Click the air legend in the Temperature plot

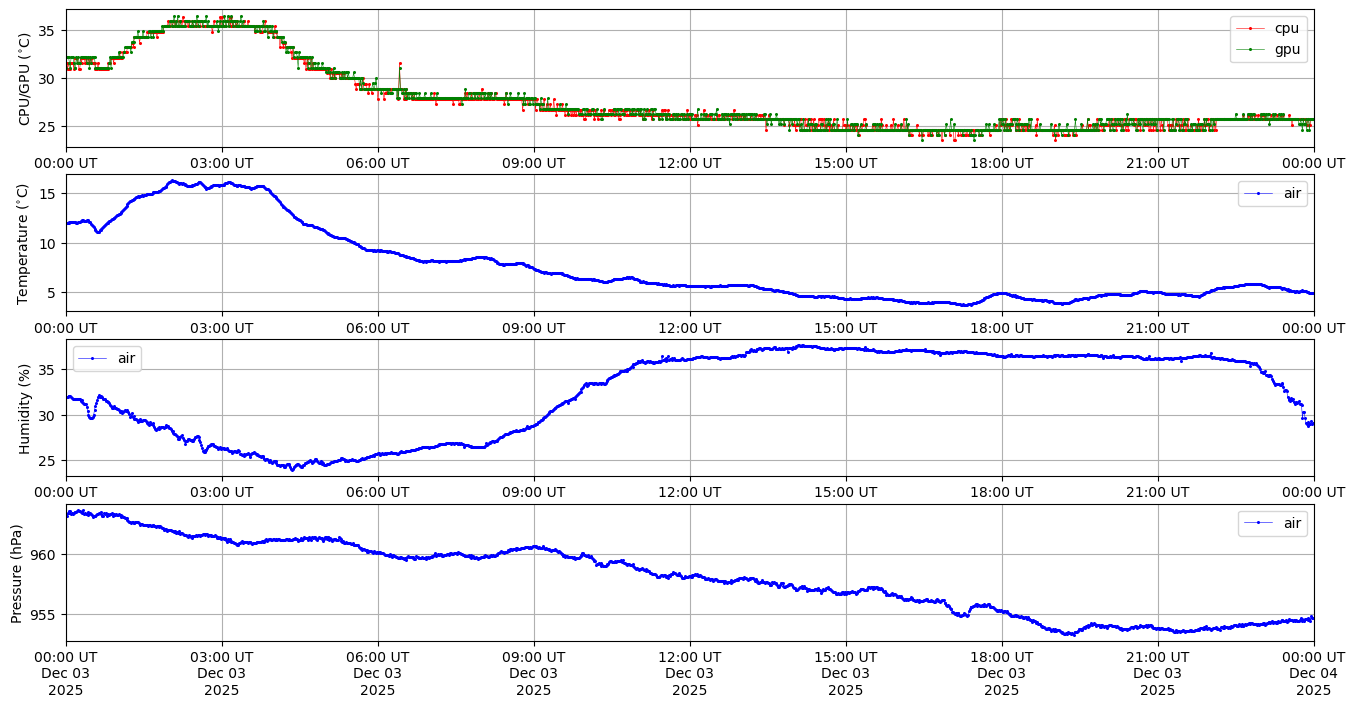(x=1292, y=194)
